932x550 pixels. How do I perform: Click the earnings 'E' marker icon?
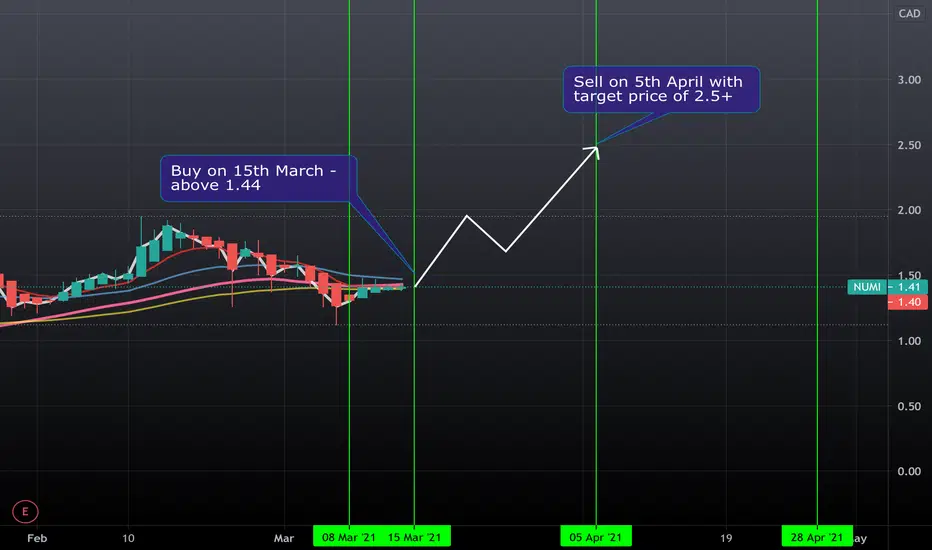coord(25,511)
